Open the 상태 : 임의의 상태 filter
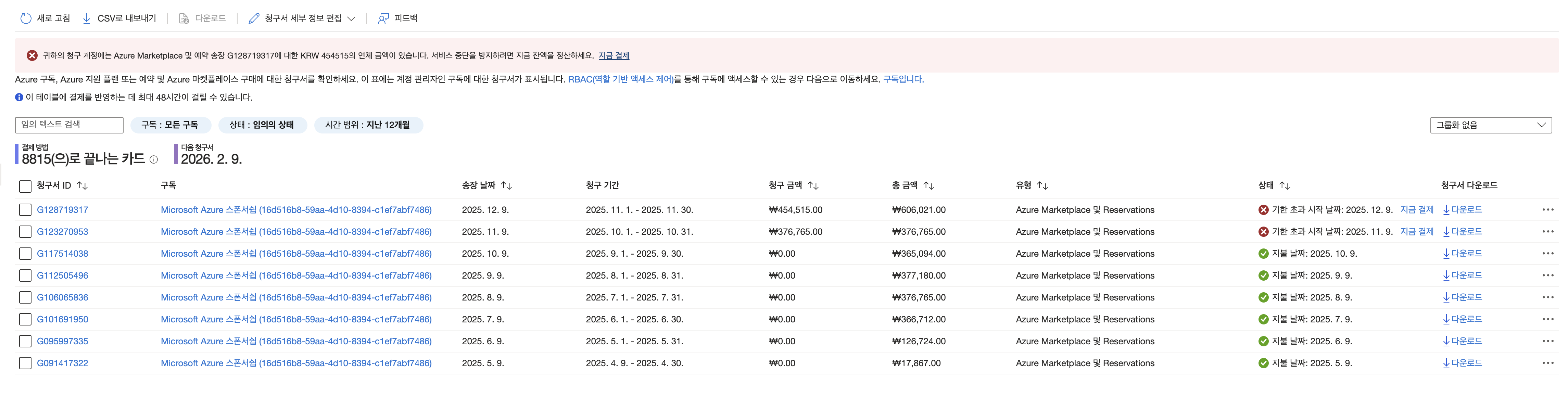This screenshot has width=1568, height=397. point(262,125)
